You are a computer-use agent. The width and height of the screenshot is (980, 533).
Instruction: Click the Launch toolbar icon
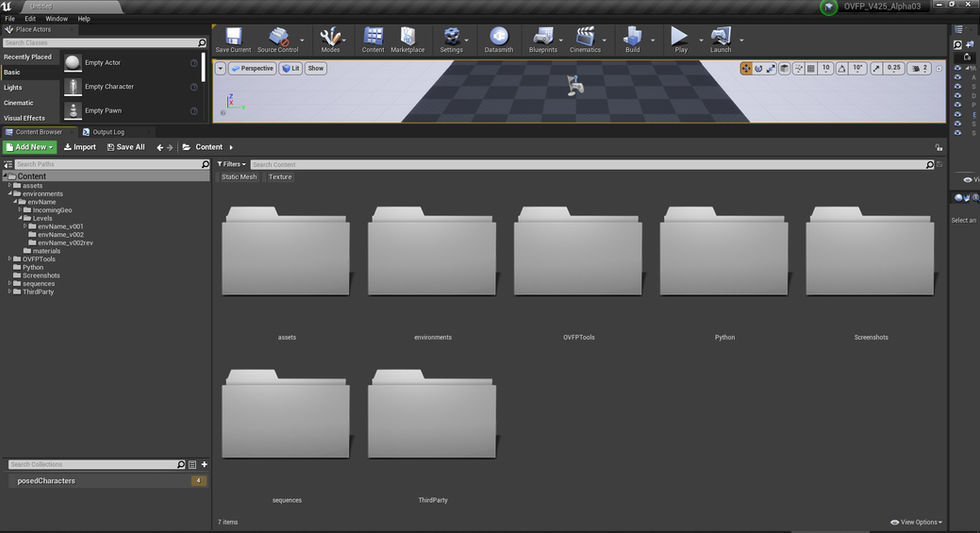721,36
